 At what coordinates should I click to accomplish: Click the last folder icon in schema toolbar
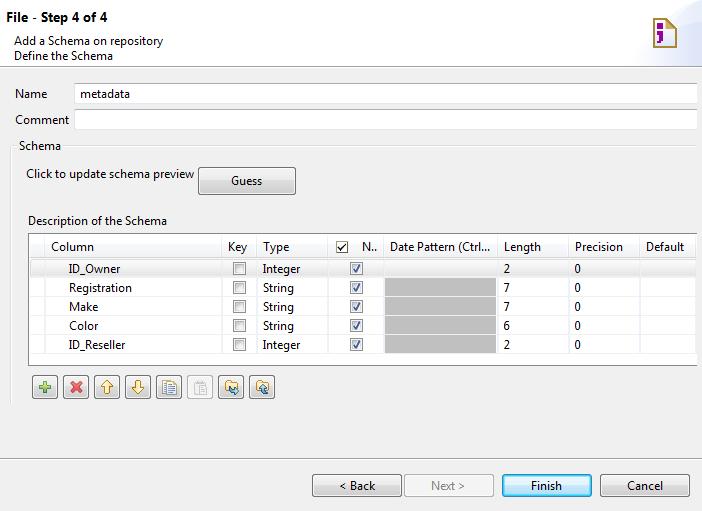click(x=262, y=388)
